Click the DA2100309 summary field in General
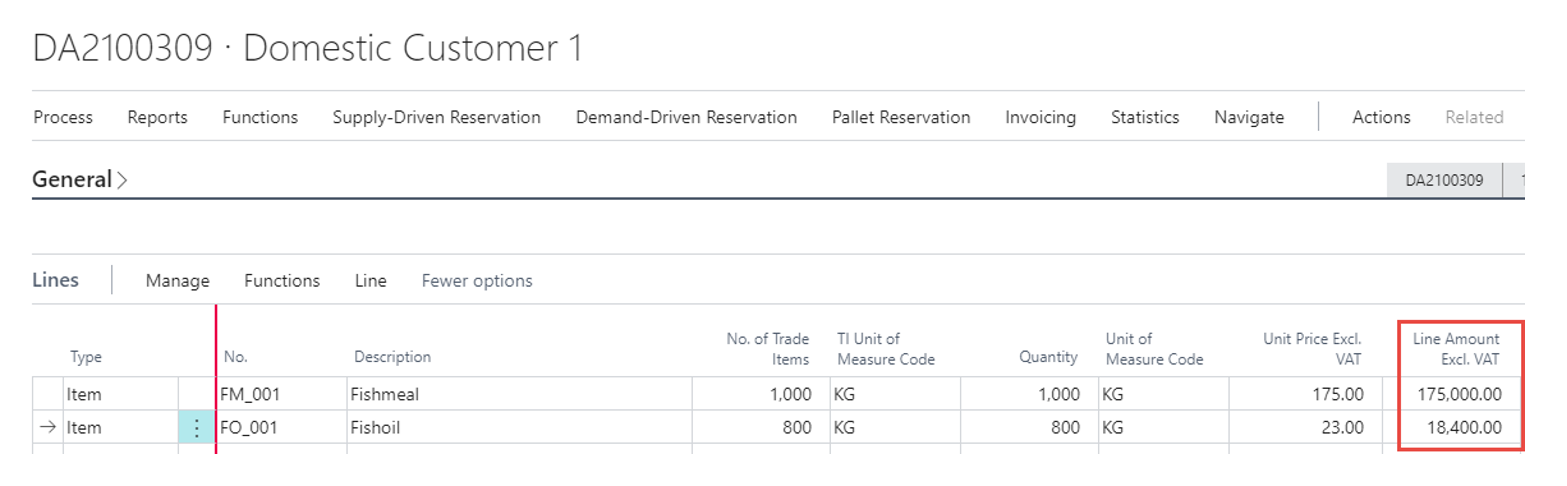Viewport: 1567px width, 486px height. [x=1444, y=181]
